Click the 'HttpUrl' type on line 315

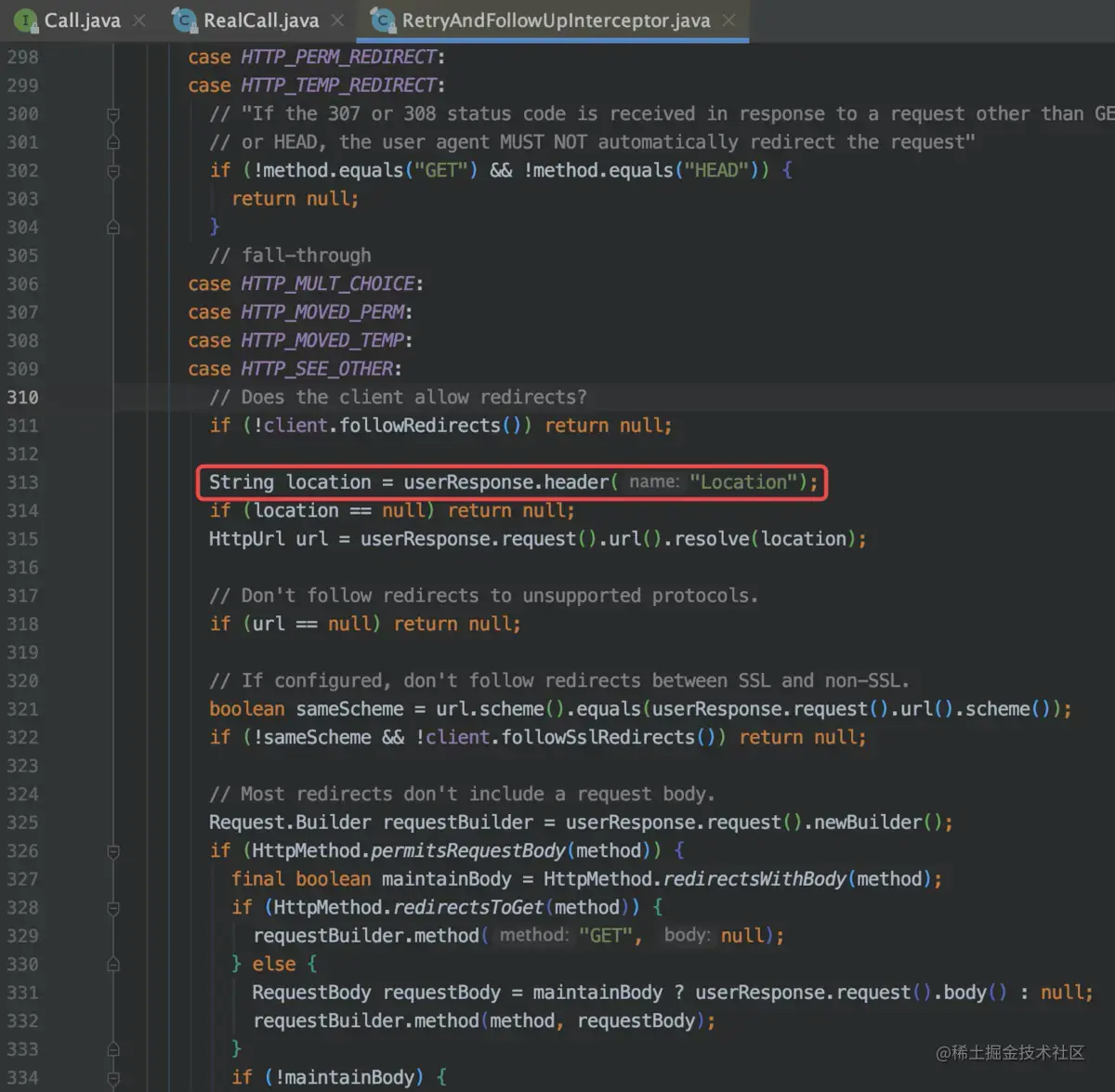click(246, 539)
